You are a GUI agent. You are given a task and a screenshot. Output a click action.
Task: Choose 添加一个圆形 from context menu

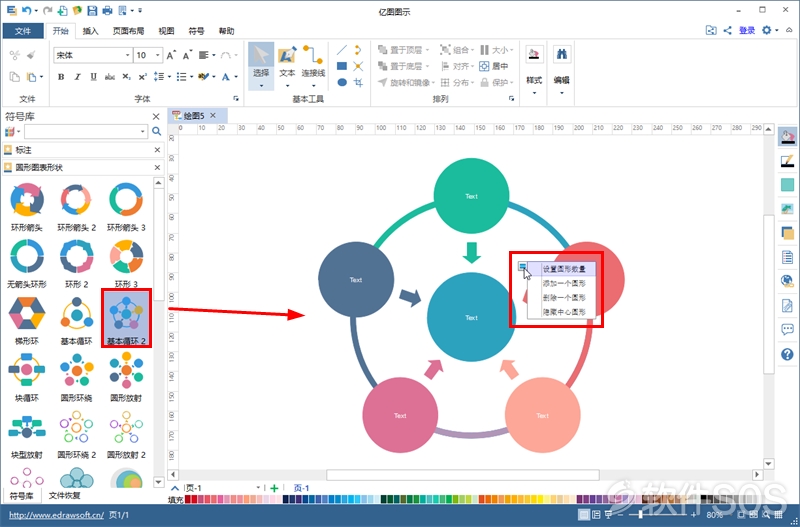(x=563, y=283)
